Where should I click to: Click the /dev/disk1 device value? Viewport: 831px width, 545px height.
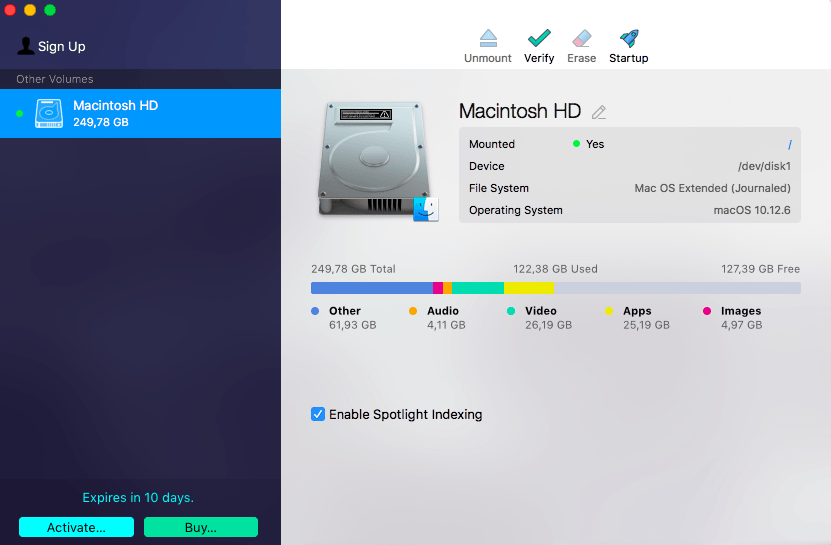764,166
